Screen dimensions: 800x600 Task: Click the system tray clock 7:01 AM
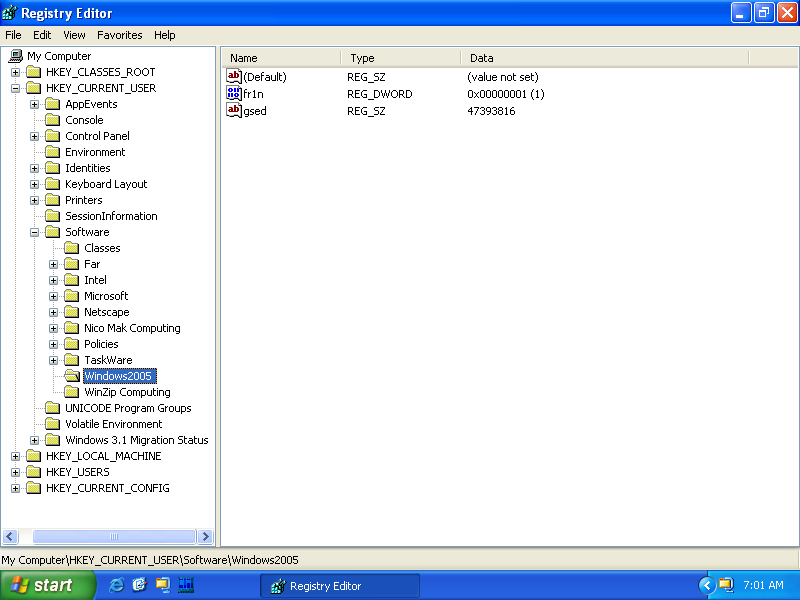(x=763, y=585)
